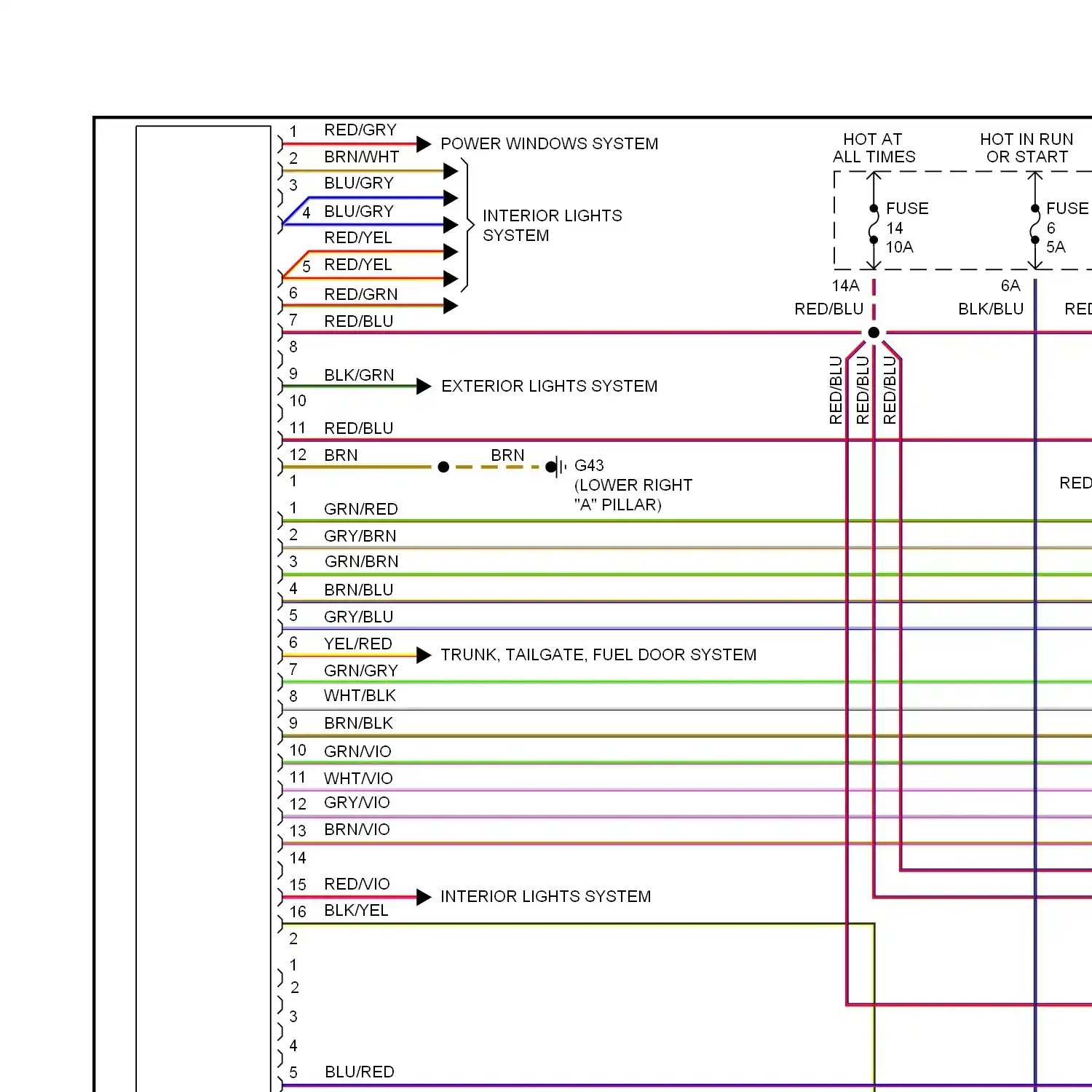Click the RED/BLU splice junction dot
1092x1092 pixels.
coord(874,333)
